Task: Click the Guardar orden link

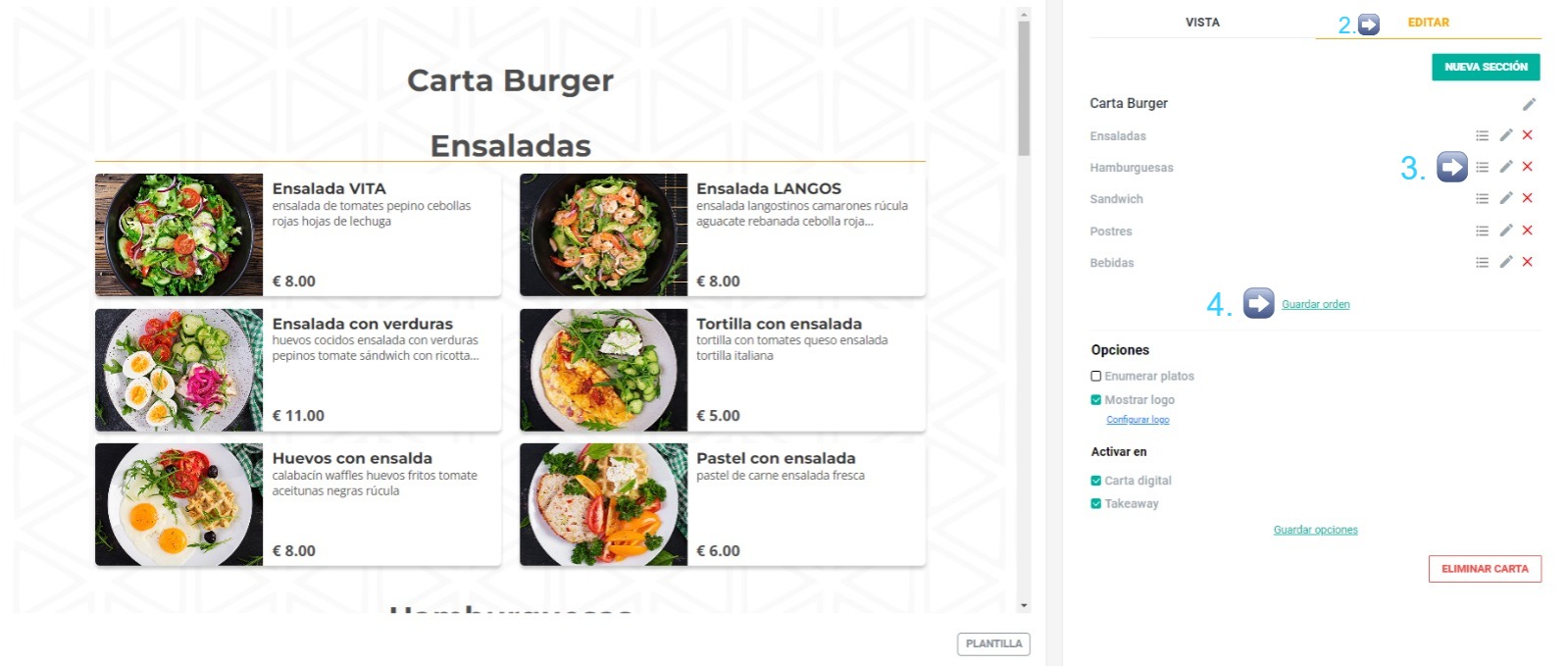Action: [x=1315, y=304]
